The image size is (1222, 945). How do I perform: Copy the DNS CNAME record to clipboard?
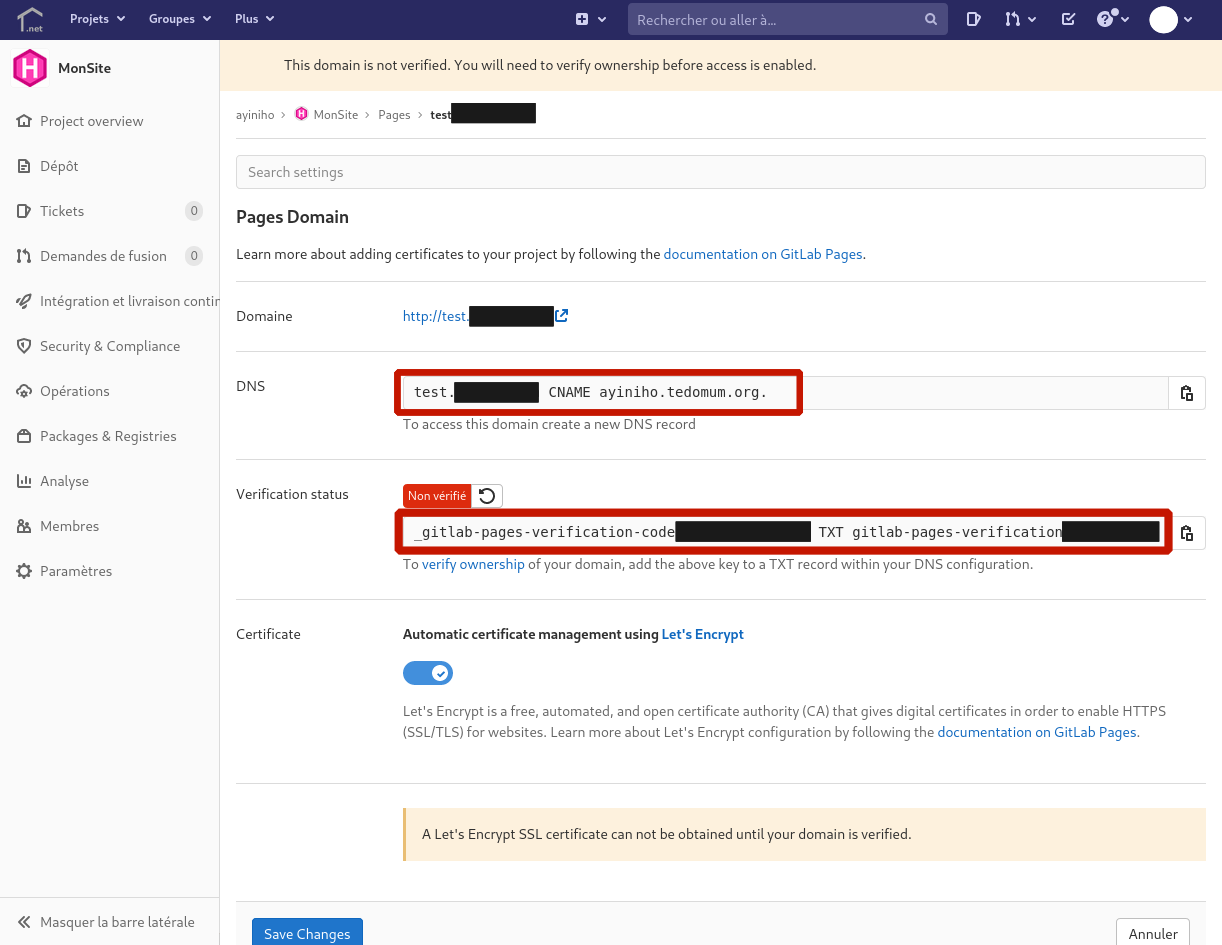coord(1186,393)
